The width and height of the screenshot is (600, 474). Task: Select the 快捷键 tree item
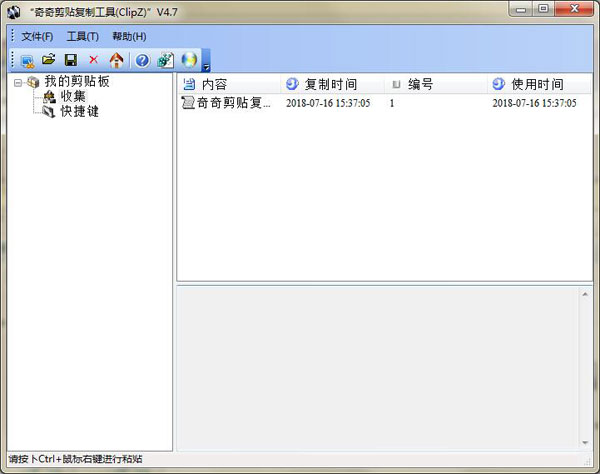point(80,111)
